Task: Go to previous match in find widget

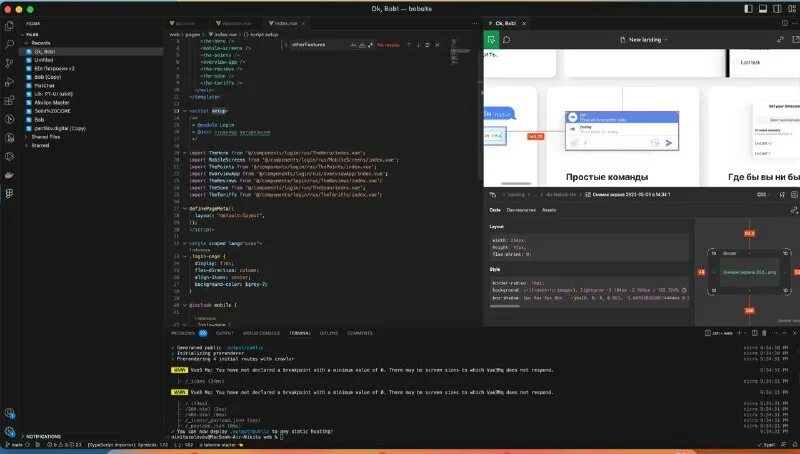Action: [x=409, y=45]
